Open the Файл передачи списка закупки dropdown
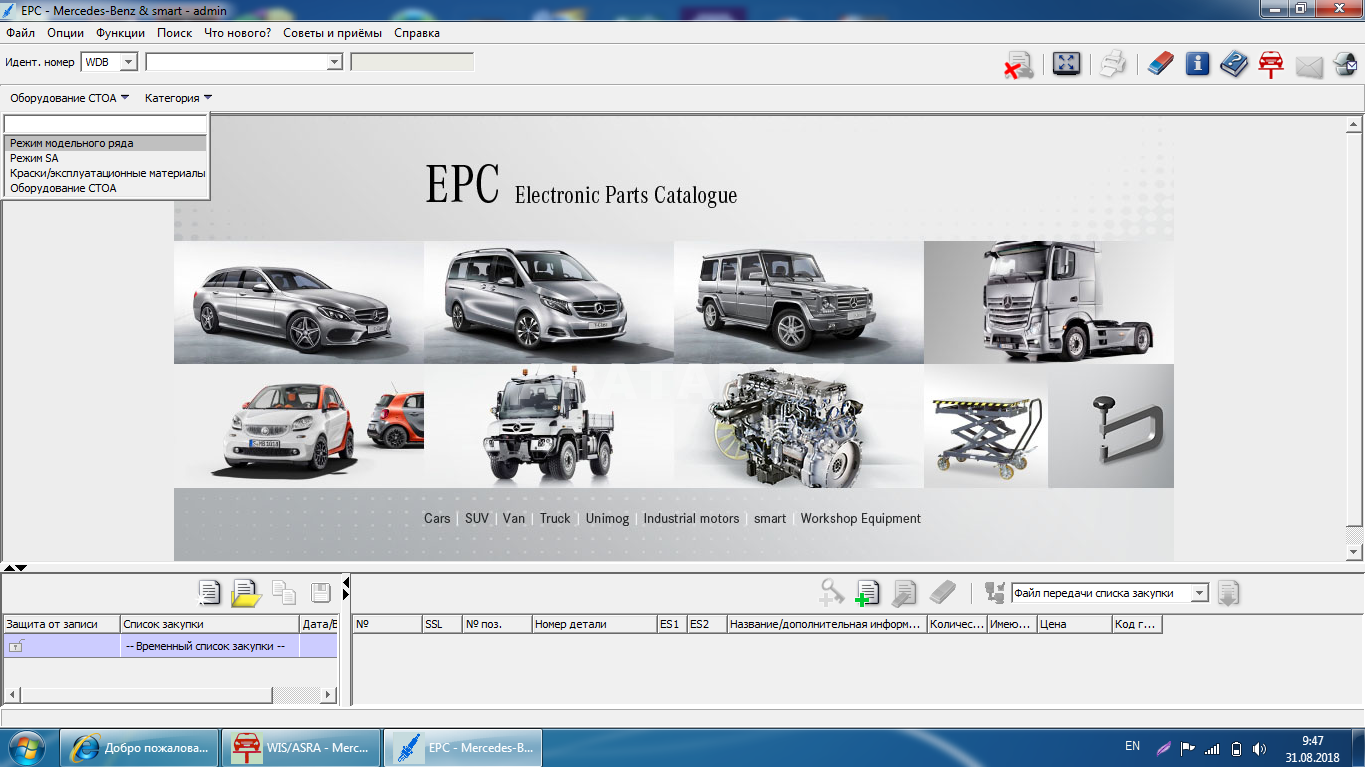The height and width of the screenshot is (767, 1365). pos(1200,593)
